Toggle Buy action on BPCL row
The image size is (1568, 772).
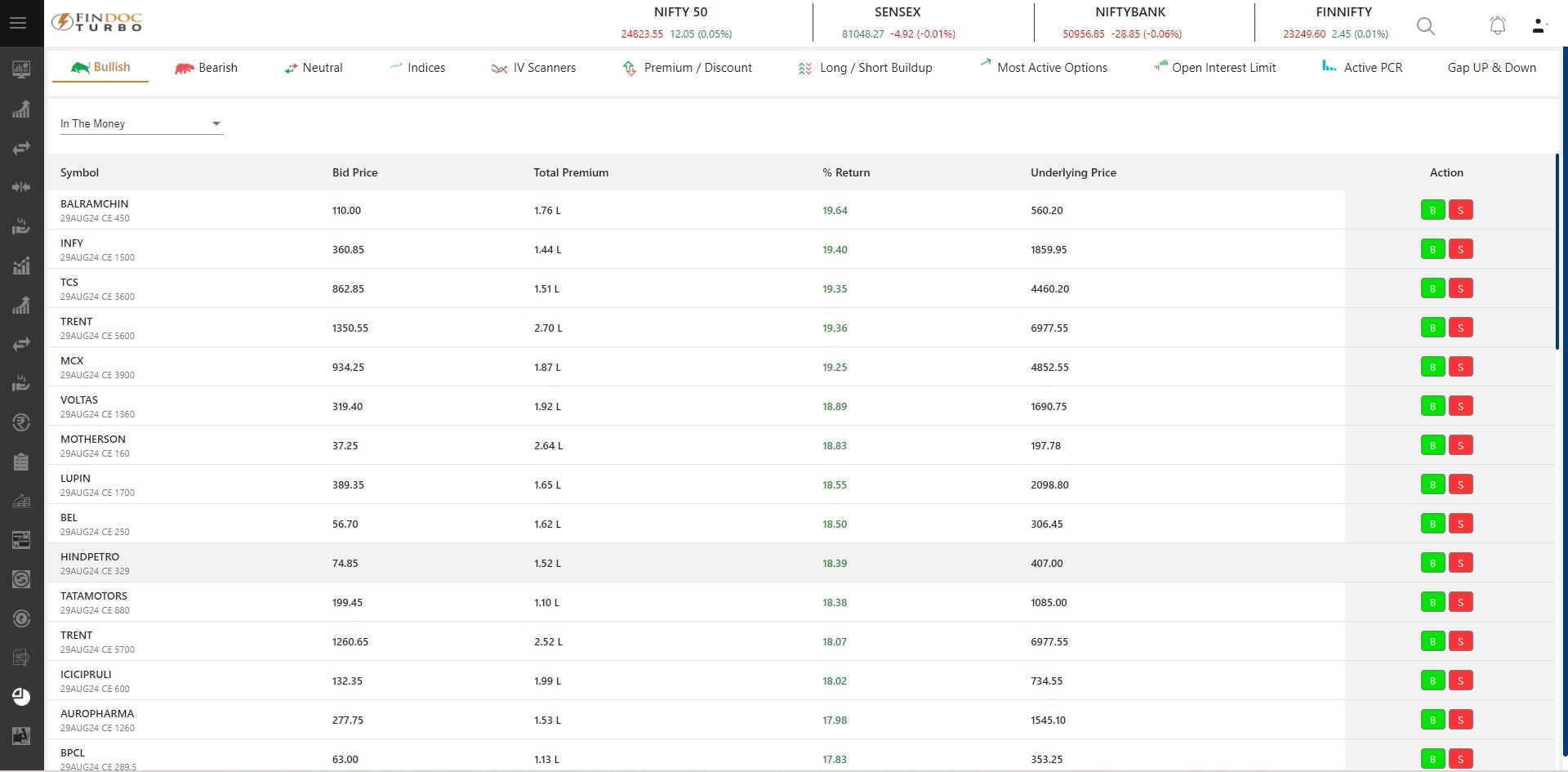(1432, 759)
